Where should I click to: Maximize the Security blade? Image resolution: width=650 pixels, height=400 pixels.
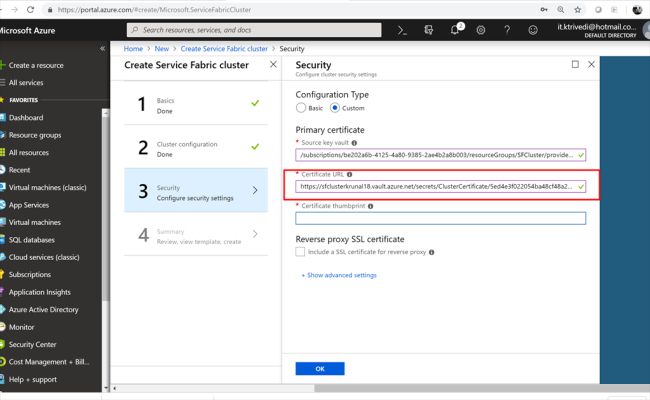point(575,64)
